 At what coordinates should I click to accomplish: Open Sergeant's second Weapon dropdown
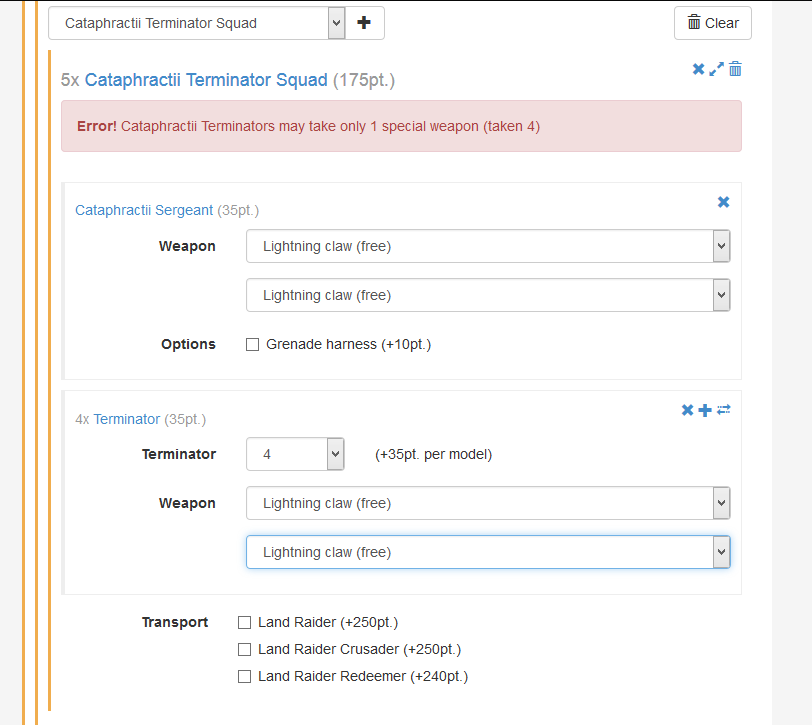pyautogui.click(x=488, y=295)
